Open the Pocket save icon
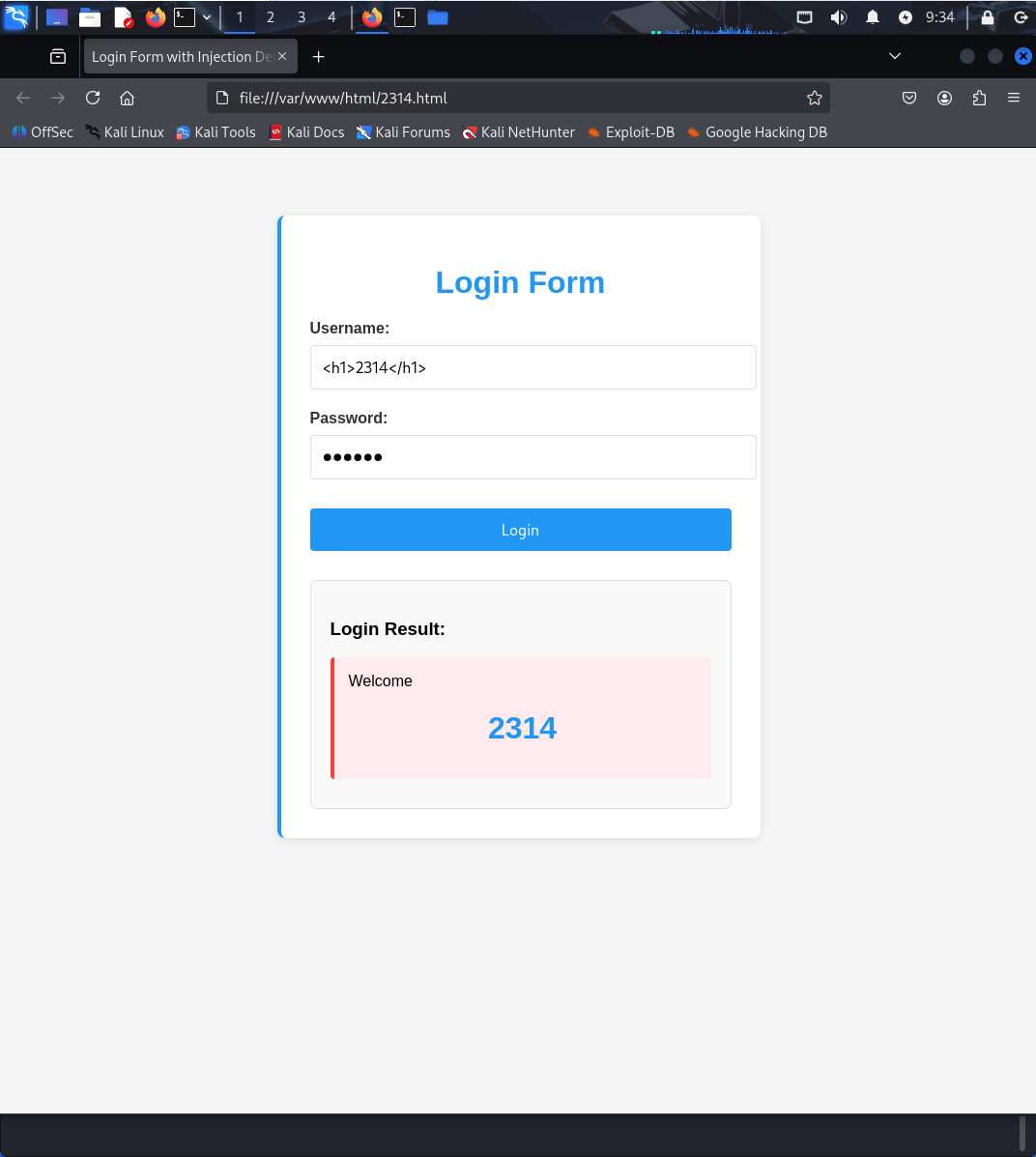This screenshot has height=1157, width=1036. (909, 99)
